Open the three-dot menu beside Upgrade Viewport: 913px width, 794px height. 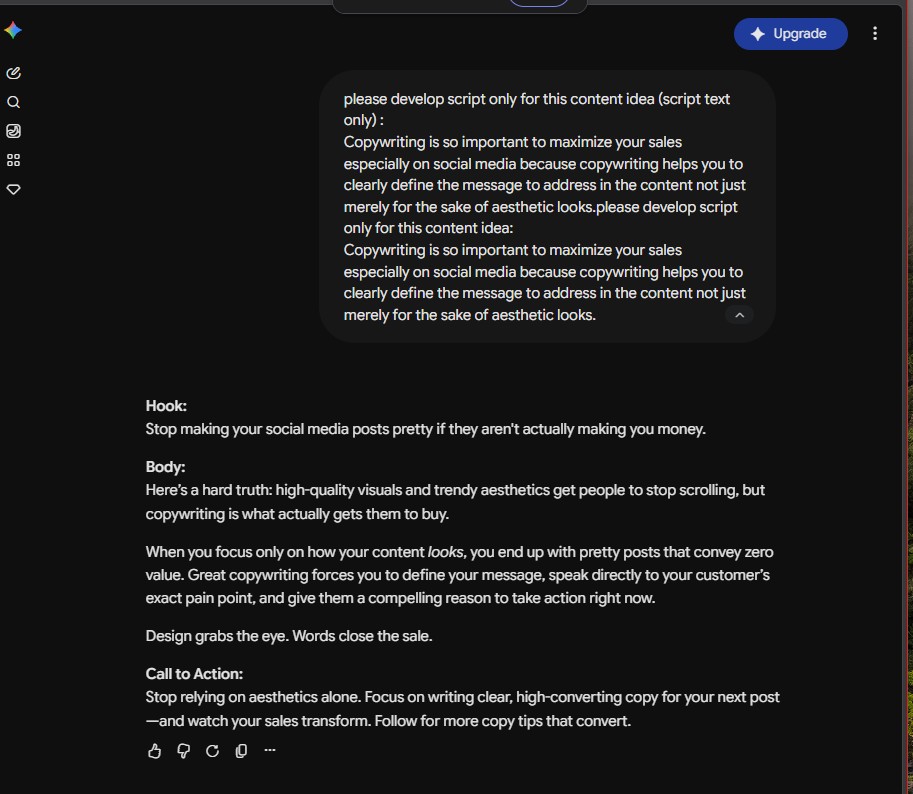coord(875,34)
